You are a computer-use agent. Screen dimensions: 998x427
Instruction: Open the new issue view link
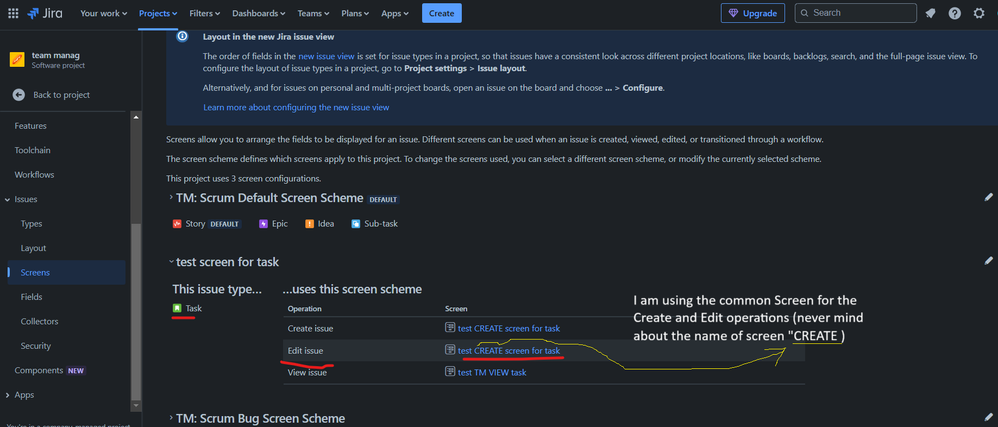pos(327,56)
